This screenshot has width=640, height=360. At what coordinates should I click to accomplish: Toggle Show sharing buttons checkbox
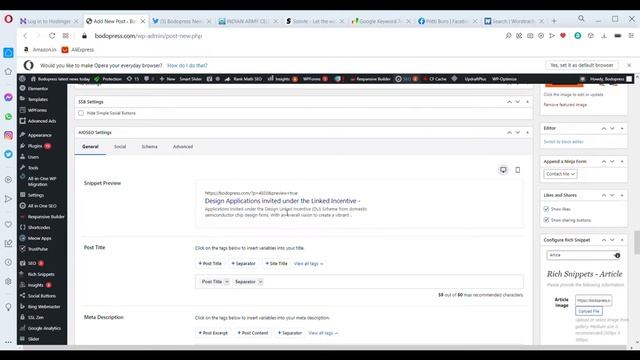click(546, 220)
